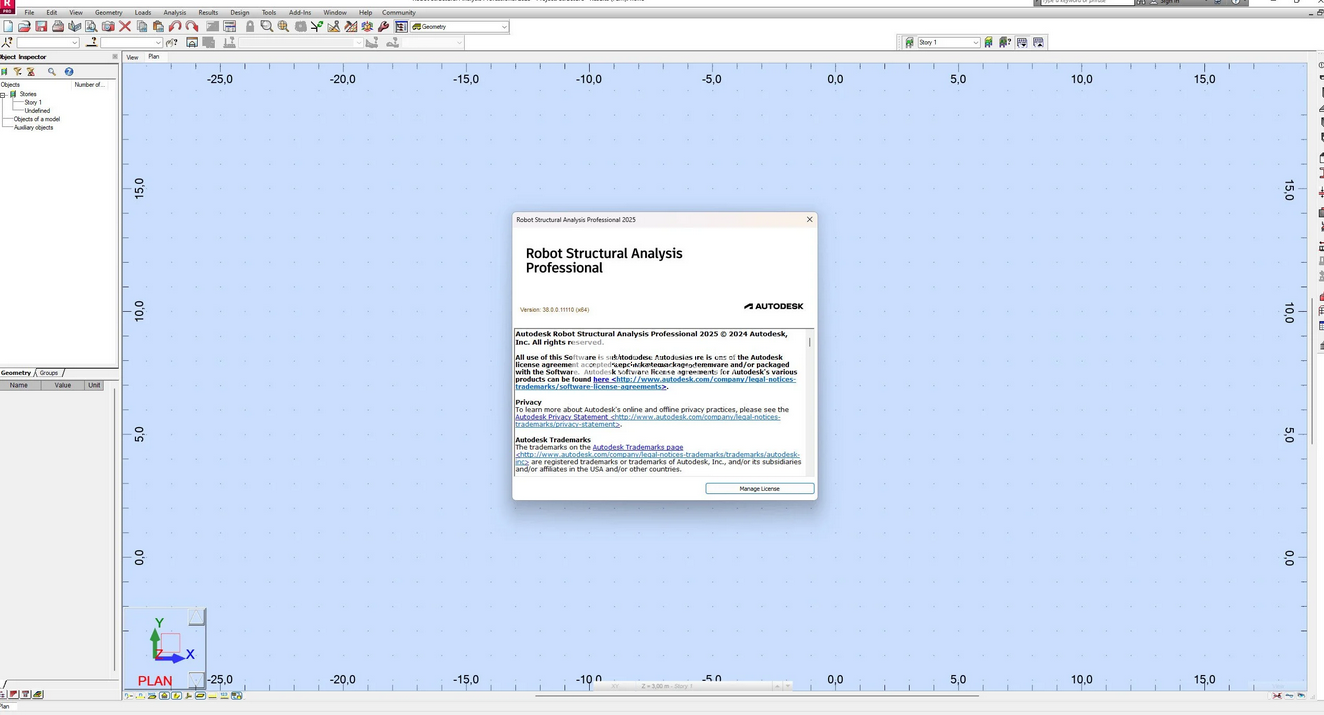Open the Autodesk Privacy Statement link
The image size is (1324, 715).
pyautogui.click(x=561, y=417)
